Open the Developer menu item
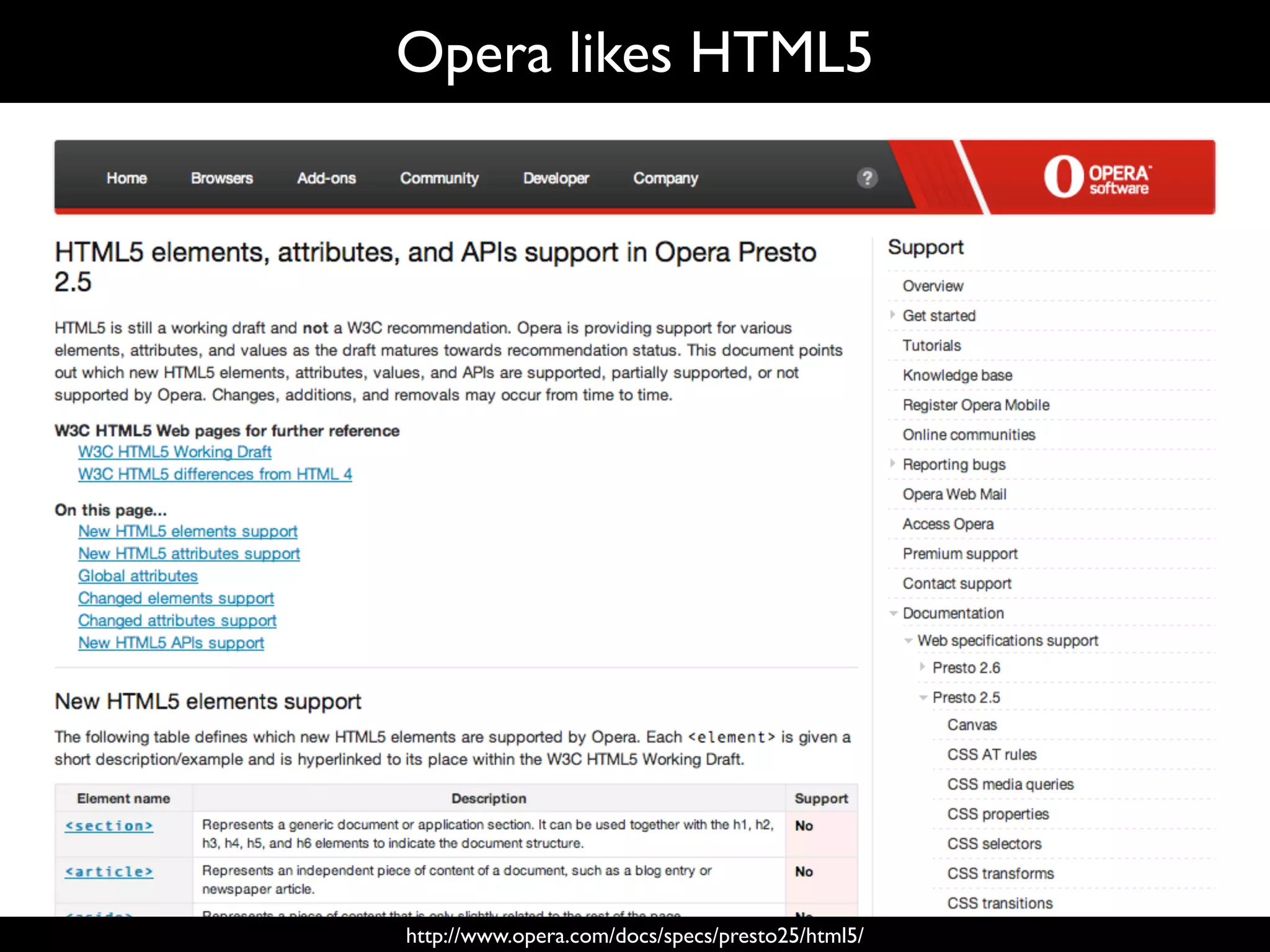Image resolution: width=1270 pixels, height=952 pixels. (556, 178)
